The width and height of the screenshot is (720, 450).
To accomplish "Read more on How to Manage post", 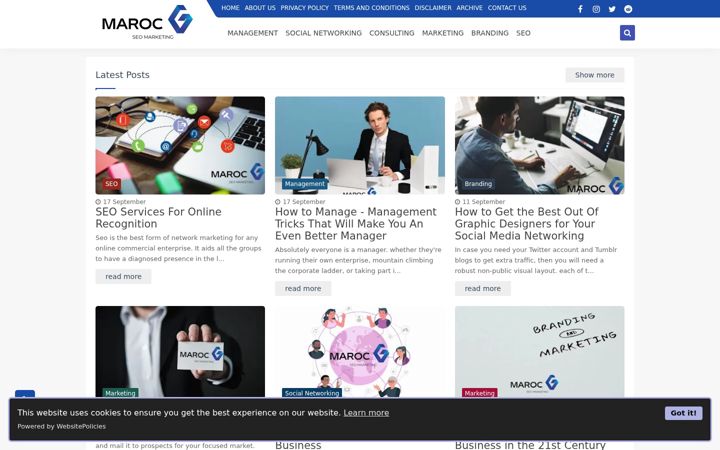I will [303, 288].
